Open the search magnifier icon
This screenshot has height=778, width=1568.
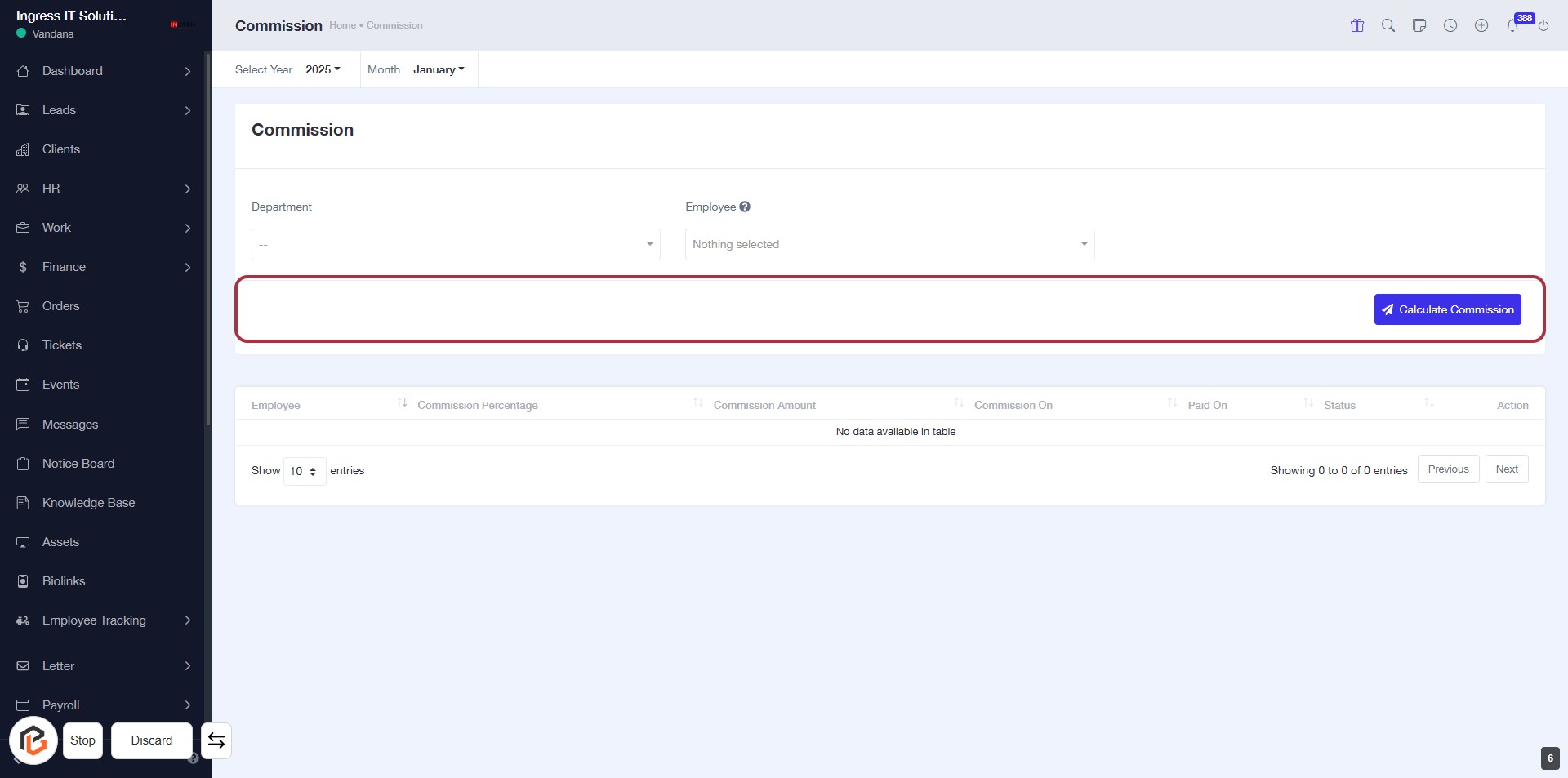click(1388, 25)
